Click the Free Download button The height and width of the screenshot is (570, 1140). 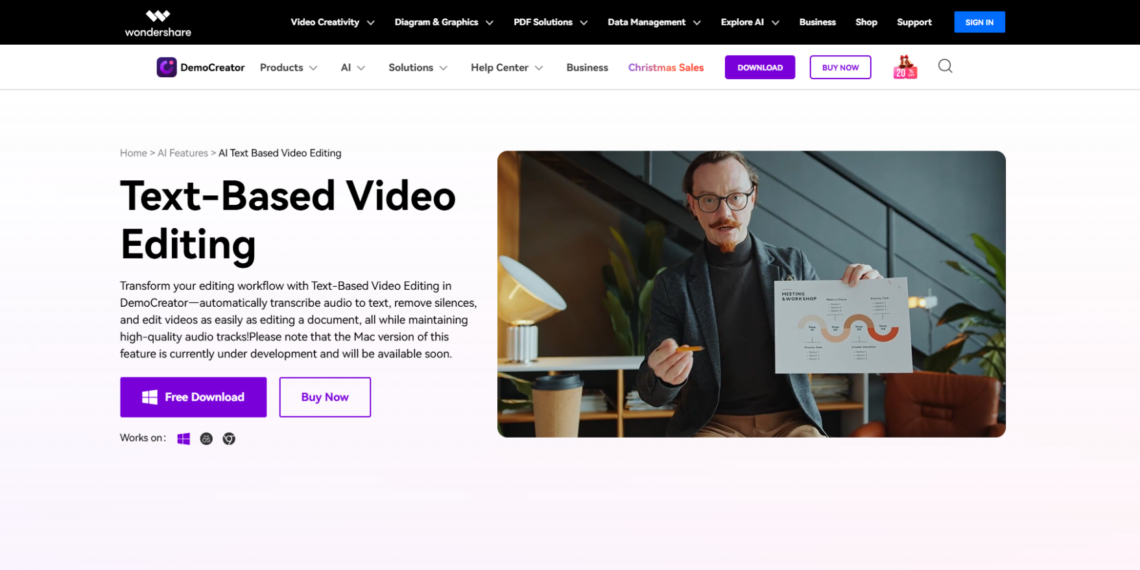point(193,397)
